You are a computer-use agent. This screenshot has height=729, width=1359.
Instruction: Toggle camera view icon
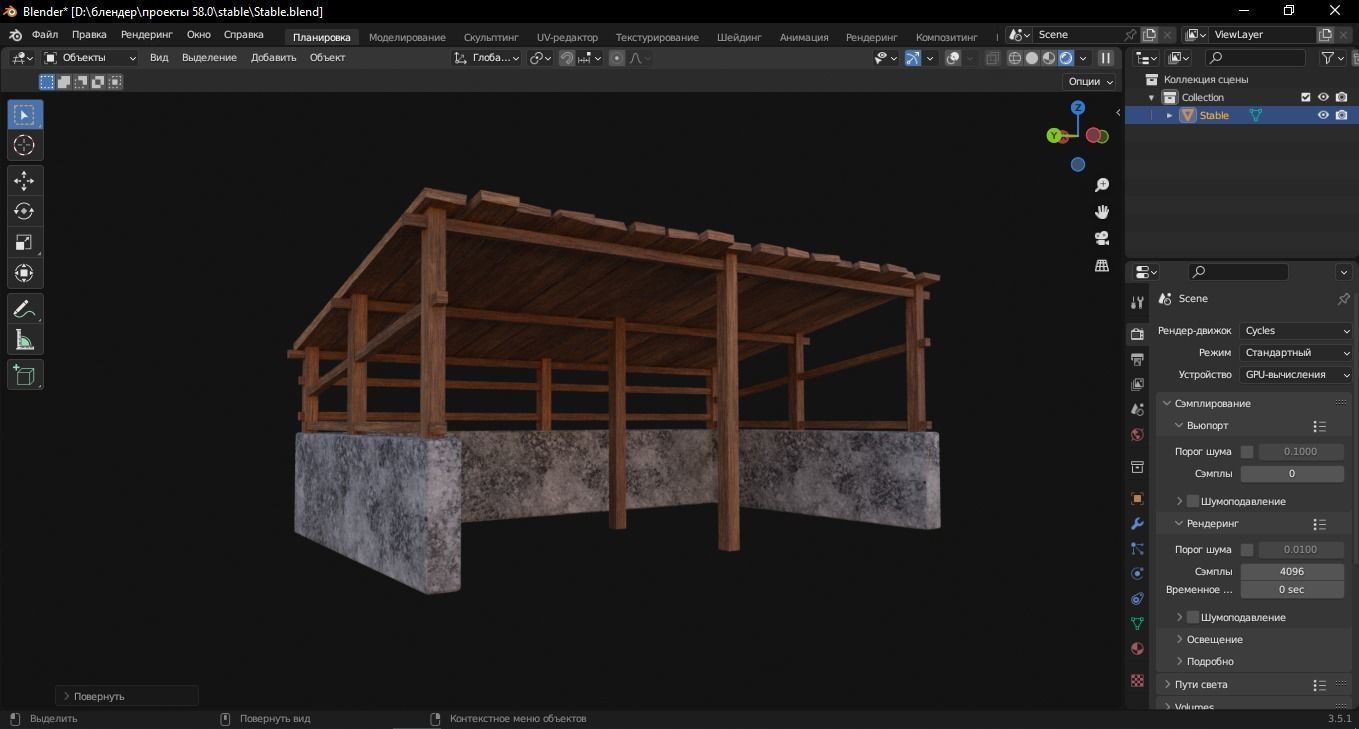coord(1102,238)
